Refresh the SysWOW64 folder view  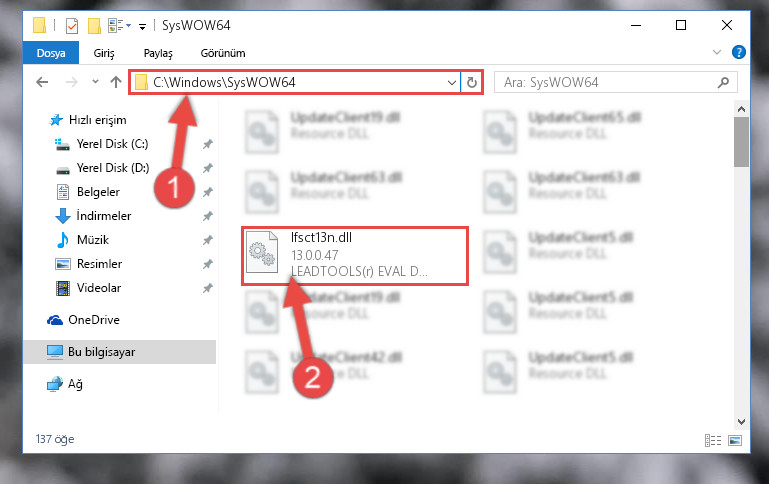pos(472,82)
